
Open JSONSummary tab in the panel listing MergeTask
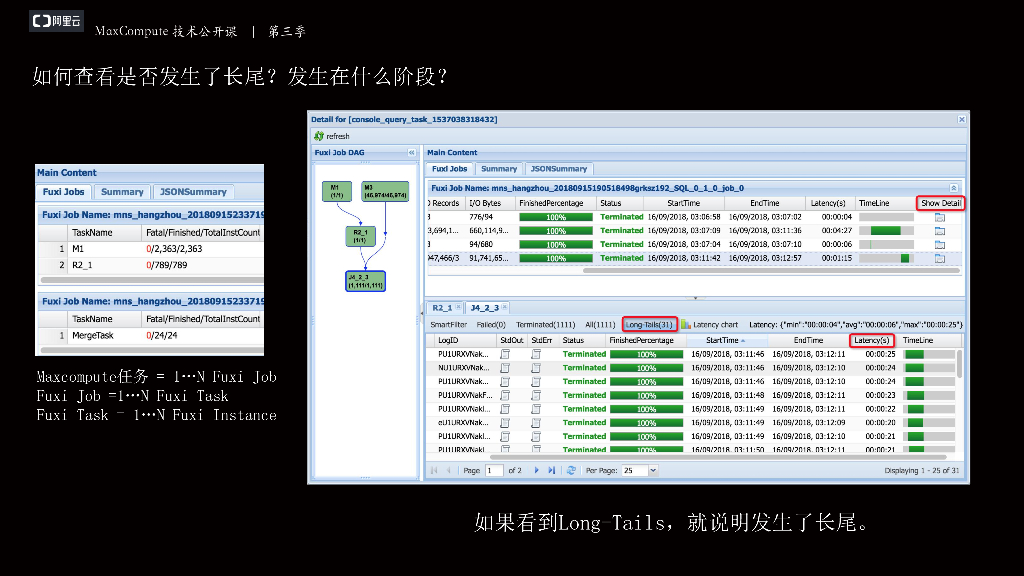pos(193,192)
